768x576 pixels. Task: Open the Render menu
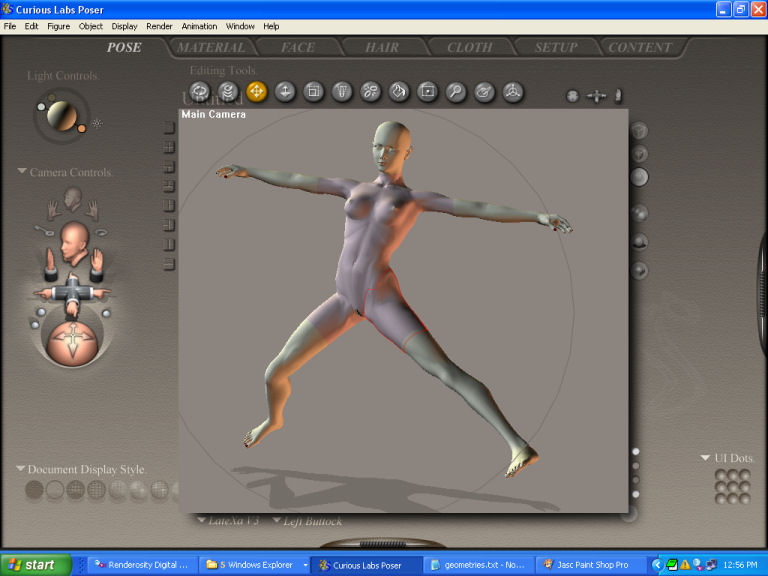(x=159, y=26)
